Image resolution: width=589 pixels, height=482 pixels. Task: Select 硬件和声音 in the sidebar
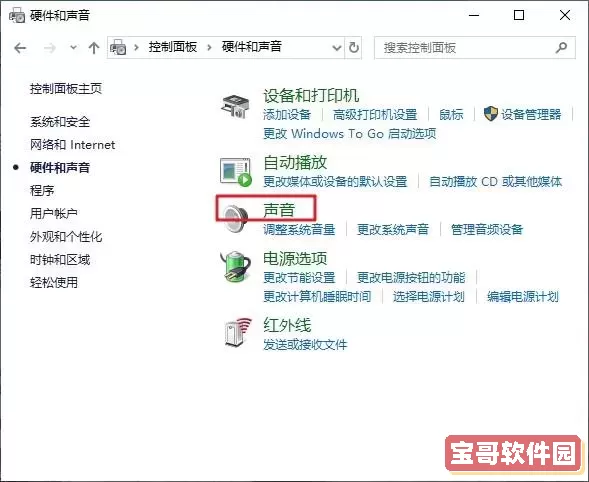tap(60, 168)
